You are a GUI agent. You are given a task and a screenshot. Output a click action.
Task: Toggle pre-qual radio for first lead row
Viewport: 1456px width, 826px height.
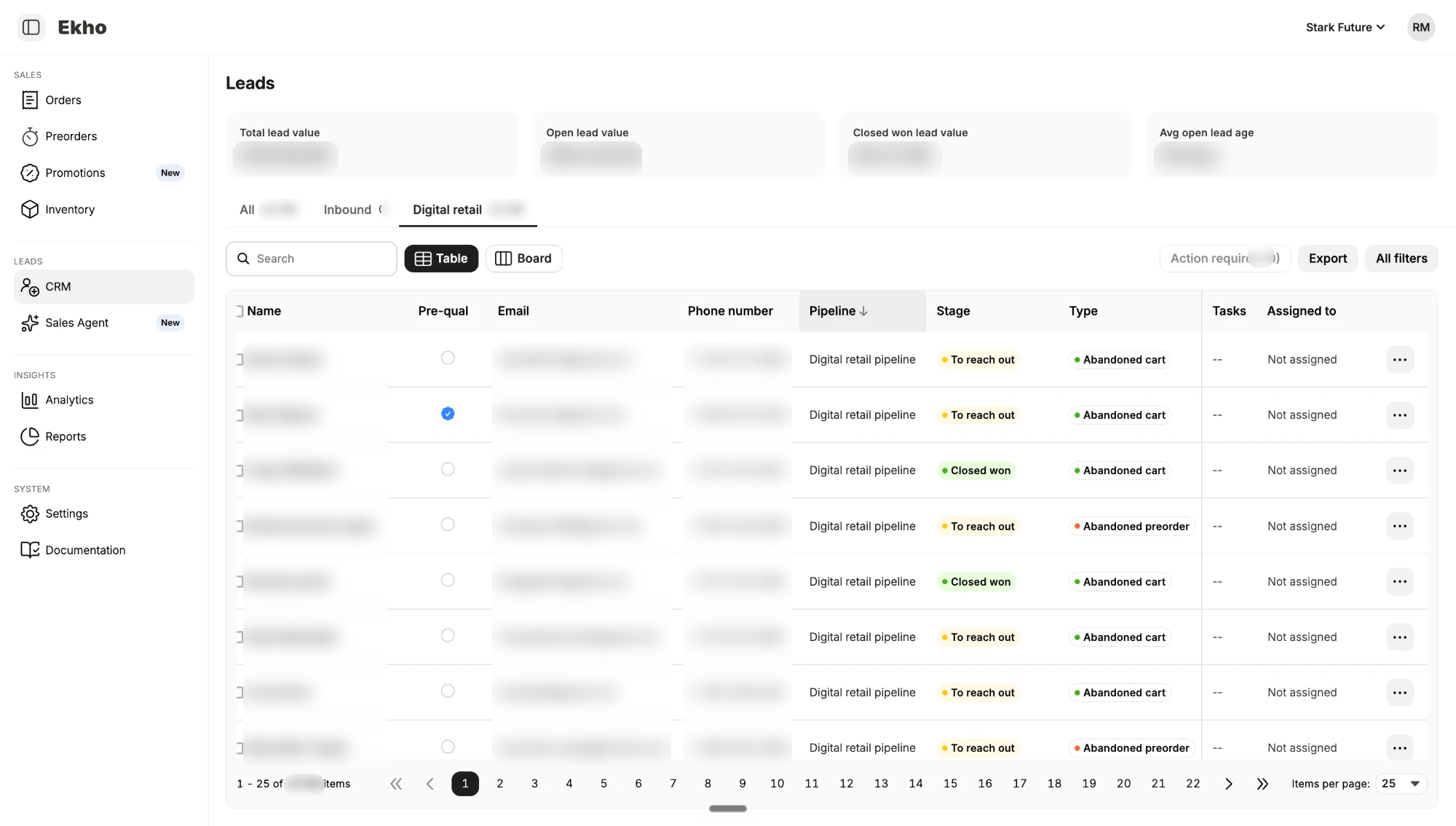coord(448,358)
